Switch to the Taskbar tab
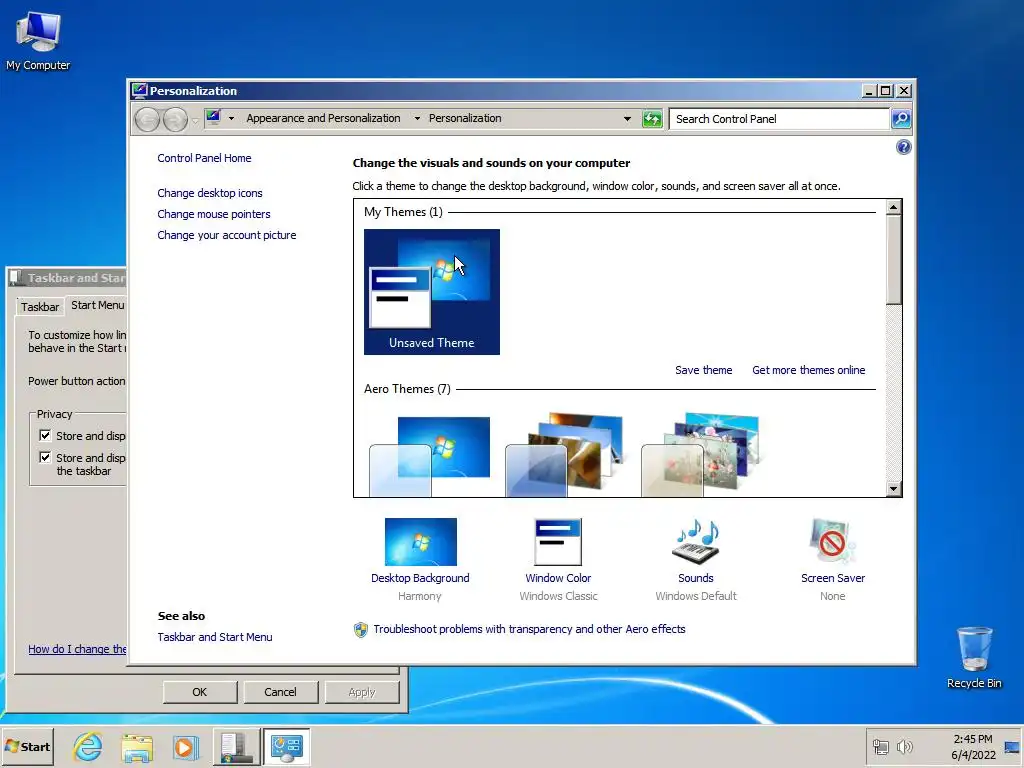 40,306
